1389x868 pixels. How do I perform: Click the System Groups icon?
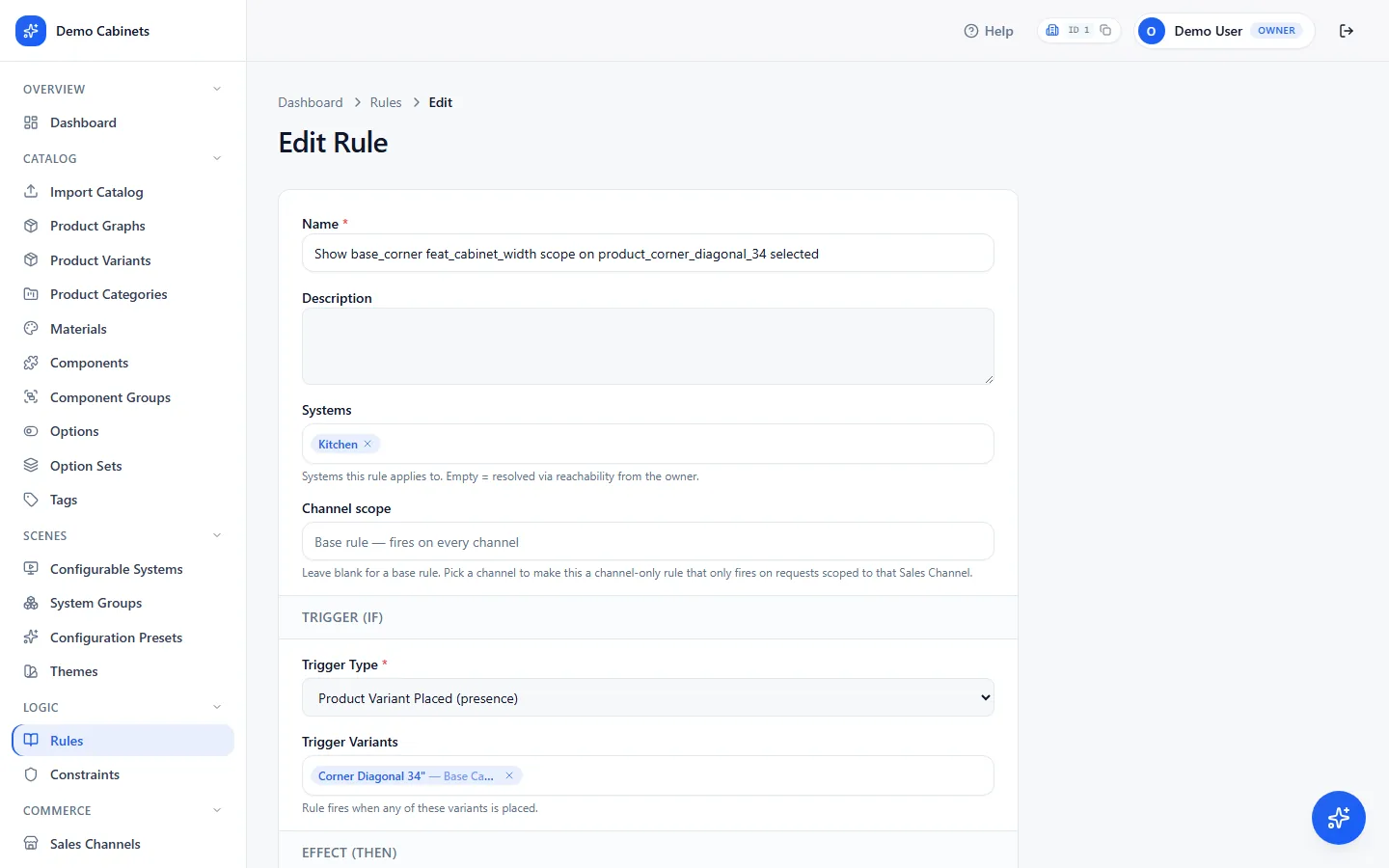click(x=31, y=603)
